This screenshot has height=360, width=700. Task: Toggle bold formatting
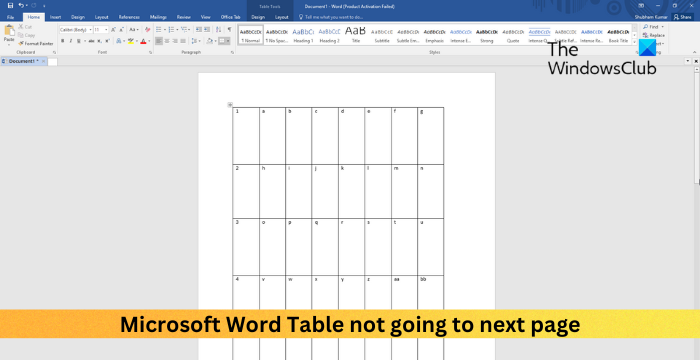pos(62,41)
